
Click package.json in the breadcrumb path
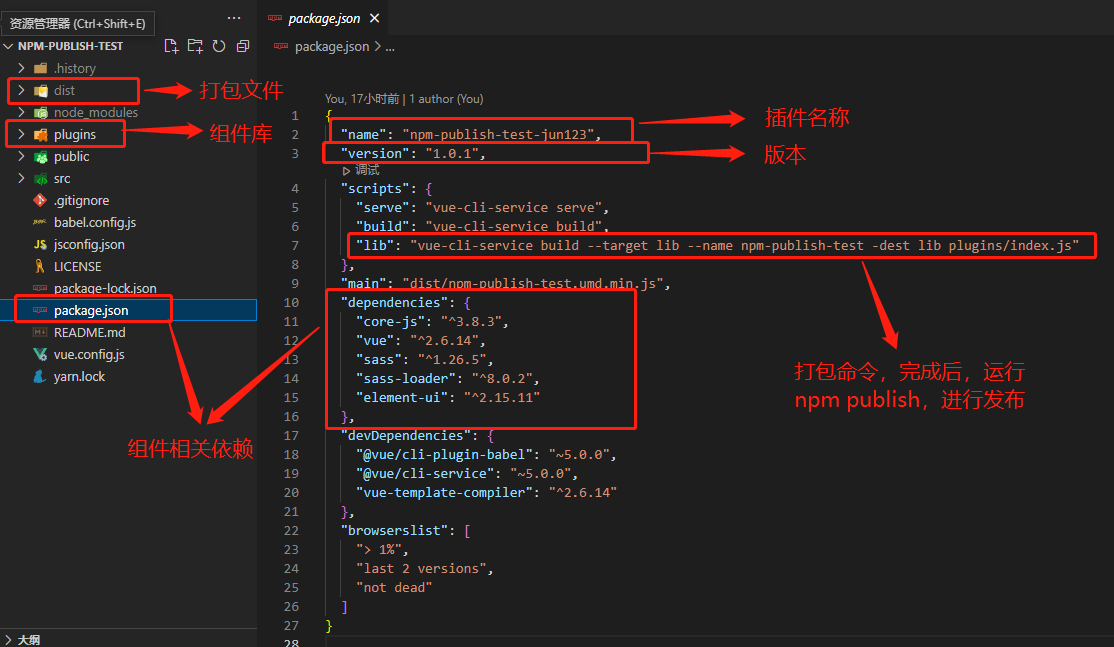click(332, 47)
